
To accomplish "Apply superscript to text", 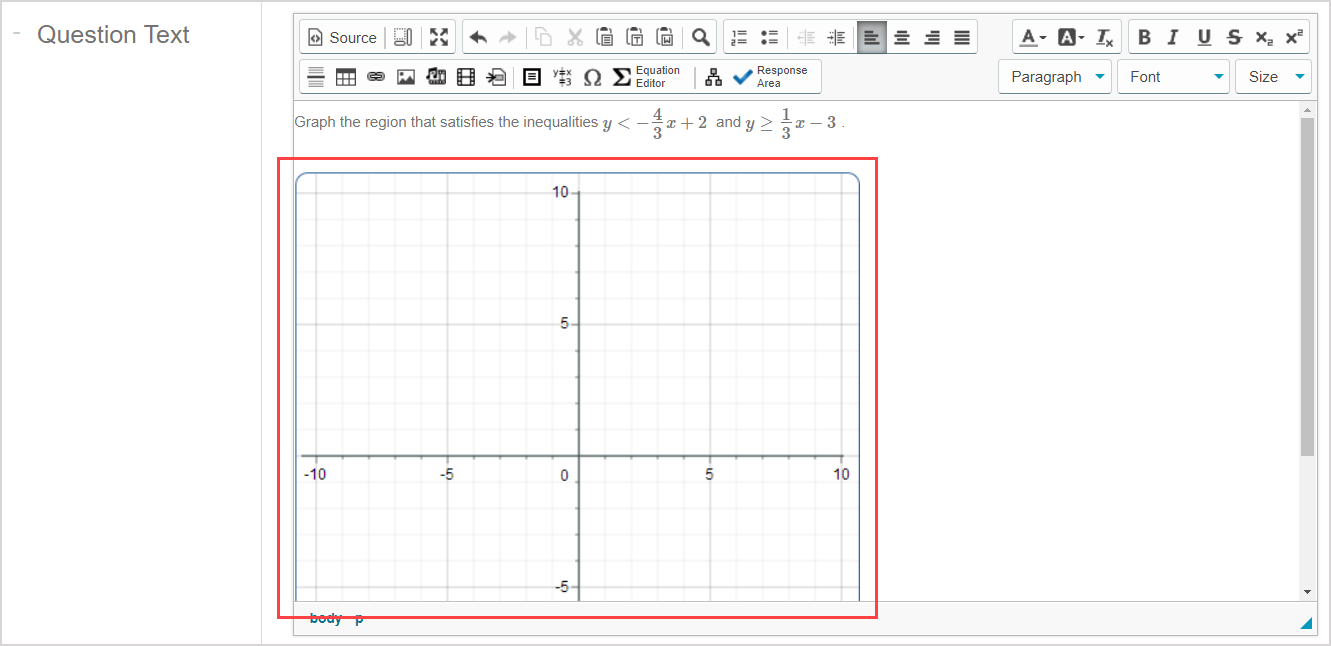I will [1294, 36].
